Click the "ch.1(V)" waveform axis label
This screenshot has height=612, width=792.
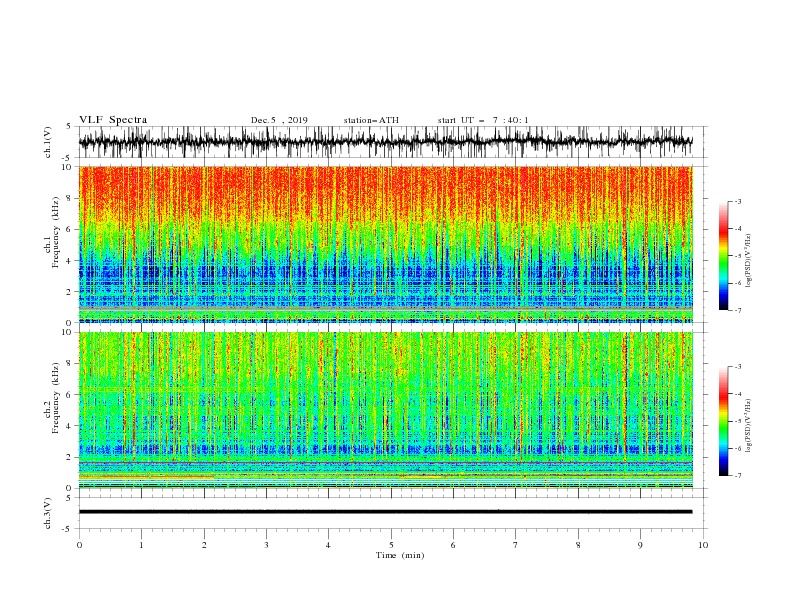[48, 142]
